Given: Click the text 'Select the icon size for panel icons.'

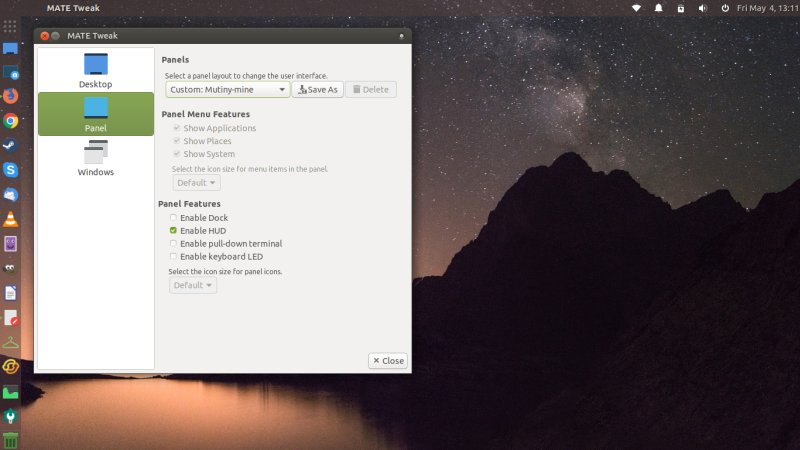Looking at the screenshot, I should pos(225,271).
